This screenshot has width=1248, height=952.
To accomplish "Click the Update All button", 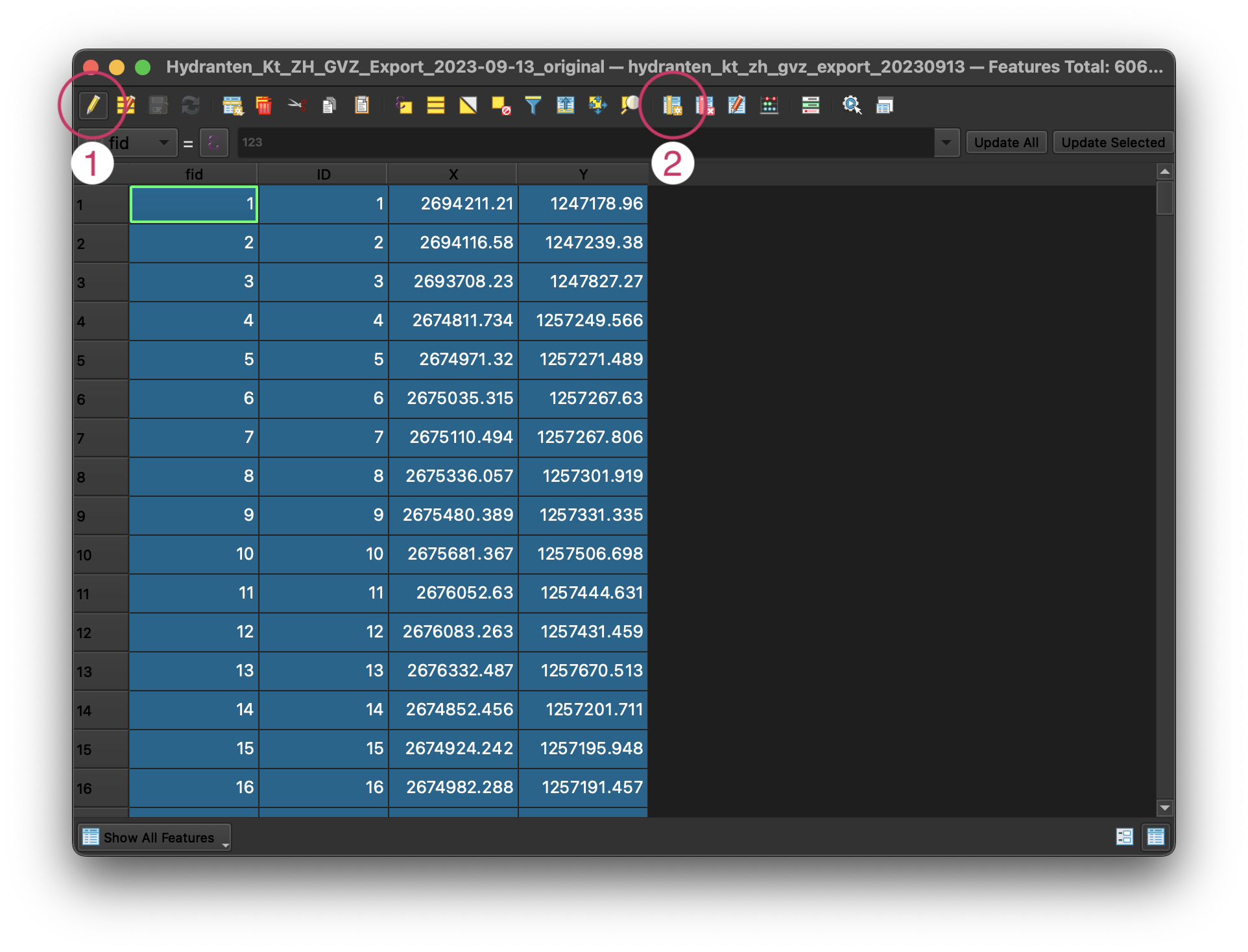I will point(1006,143).
